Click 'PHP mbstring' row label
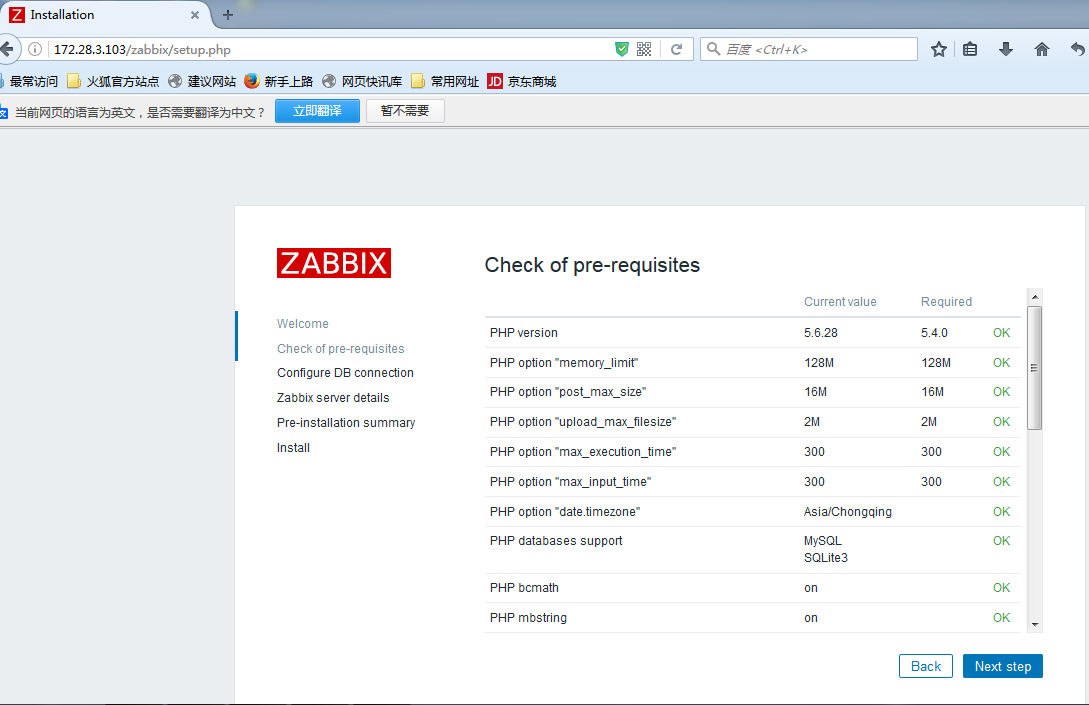The width and height of the screenshot is (1089, 705). [528, 617]
